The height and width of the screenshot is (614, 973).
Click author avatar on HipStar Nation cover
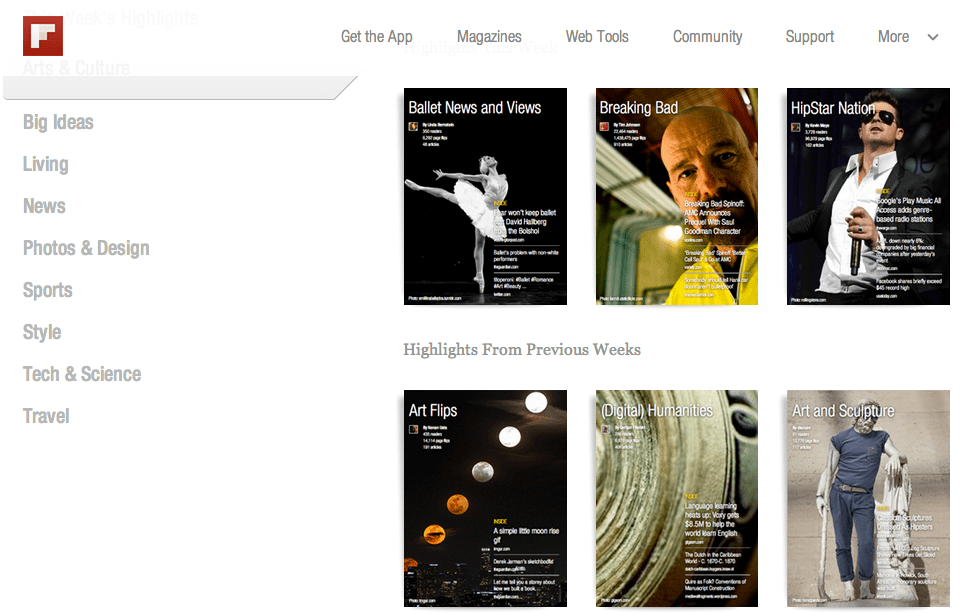[796, 127]
